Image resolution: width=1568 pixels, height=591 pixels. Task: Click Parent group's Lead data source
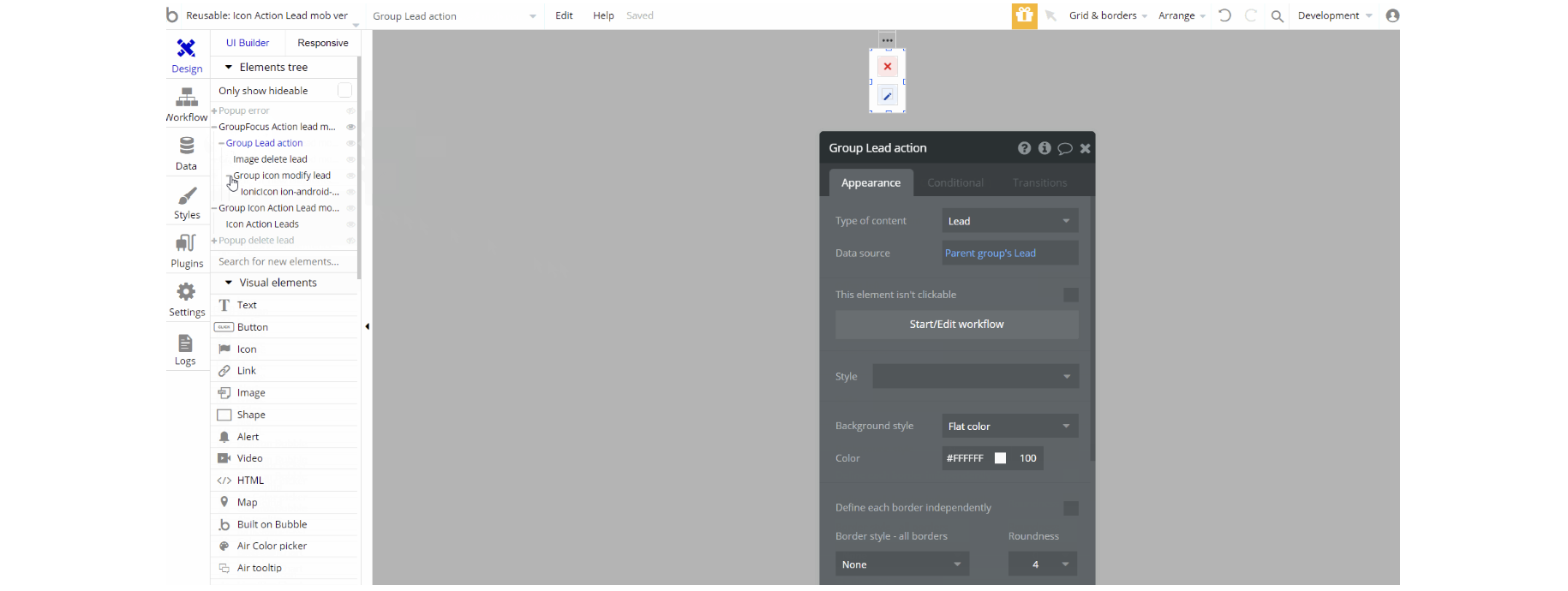tap(990, 254)
